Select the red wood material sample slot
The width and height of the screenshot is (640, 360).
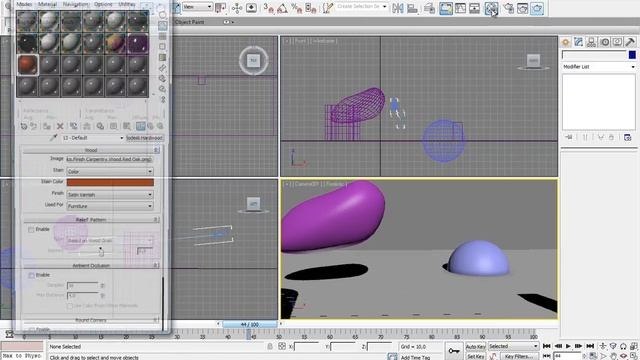(x=28, y=65)
